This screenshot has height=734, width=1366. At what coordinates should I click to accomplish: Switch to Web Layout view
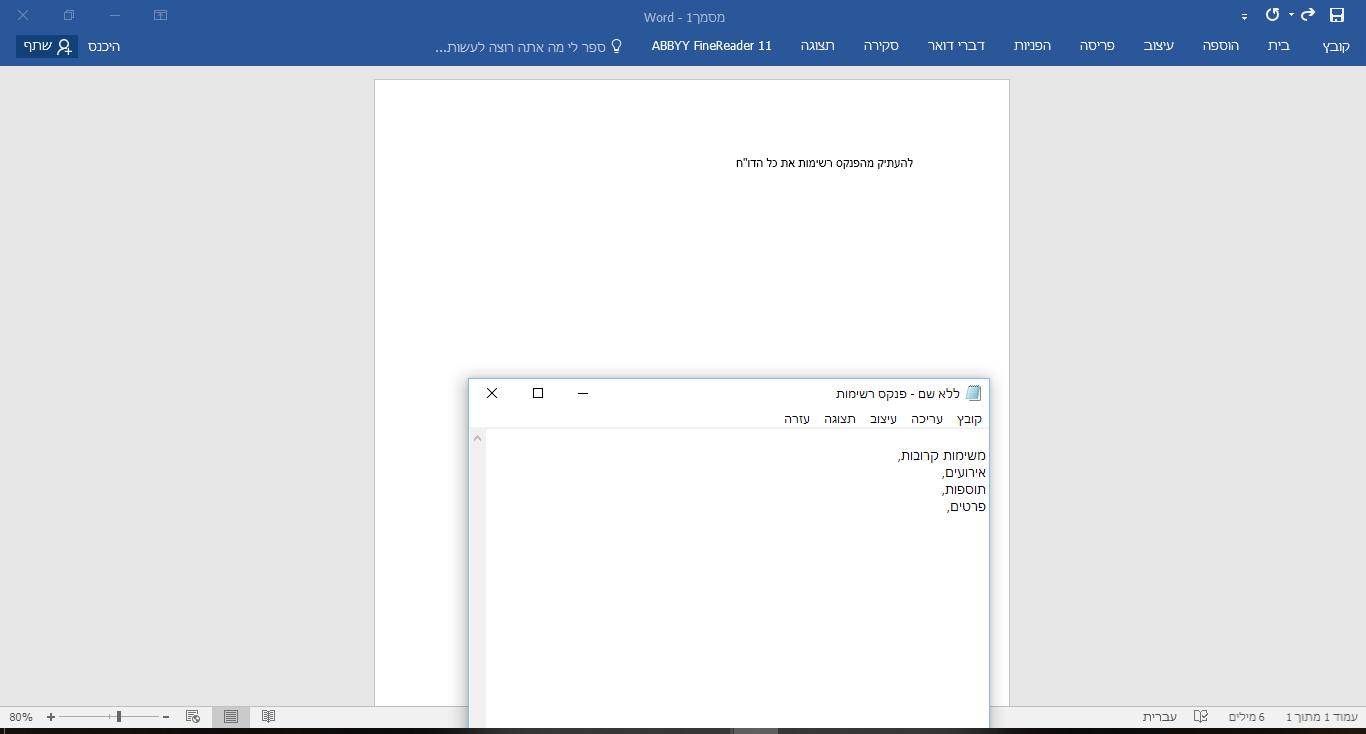pos(194,717)
